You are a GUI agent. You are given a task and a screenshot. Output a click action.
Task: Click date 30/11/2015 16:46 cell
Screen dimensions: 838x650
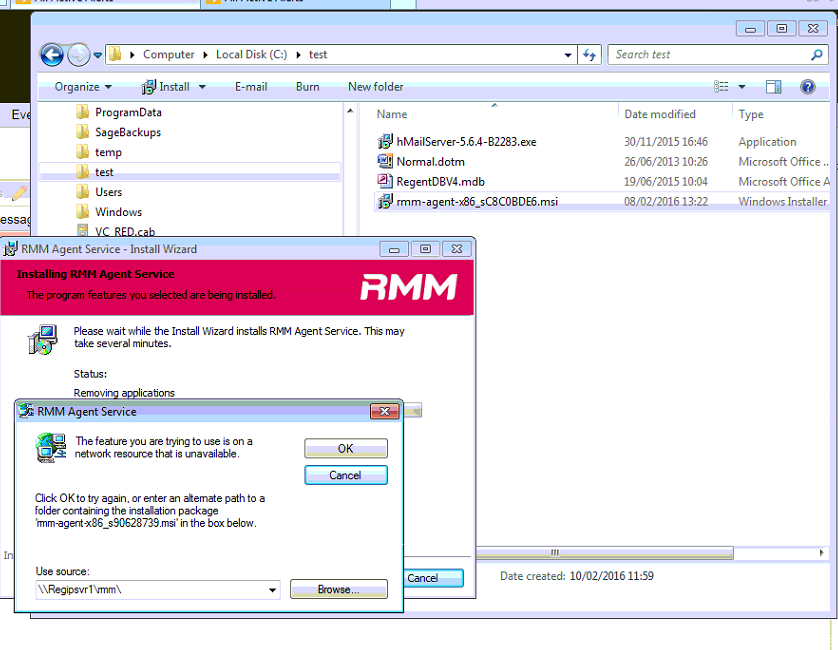(x=665, y=142)
